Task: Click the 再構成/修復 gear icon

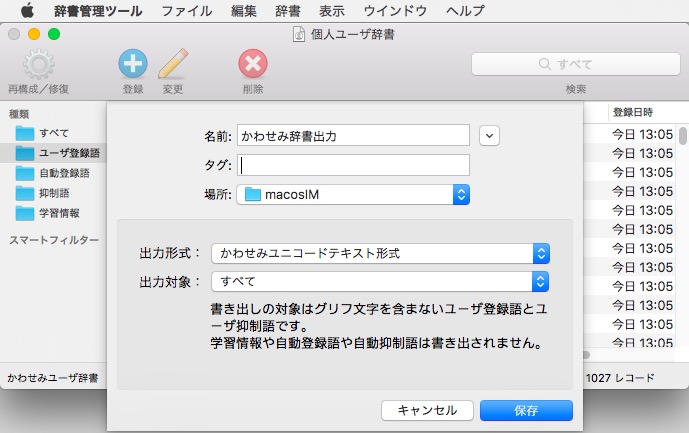Action: pos(39,64)
